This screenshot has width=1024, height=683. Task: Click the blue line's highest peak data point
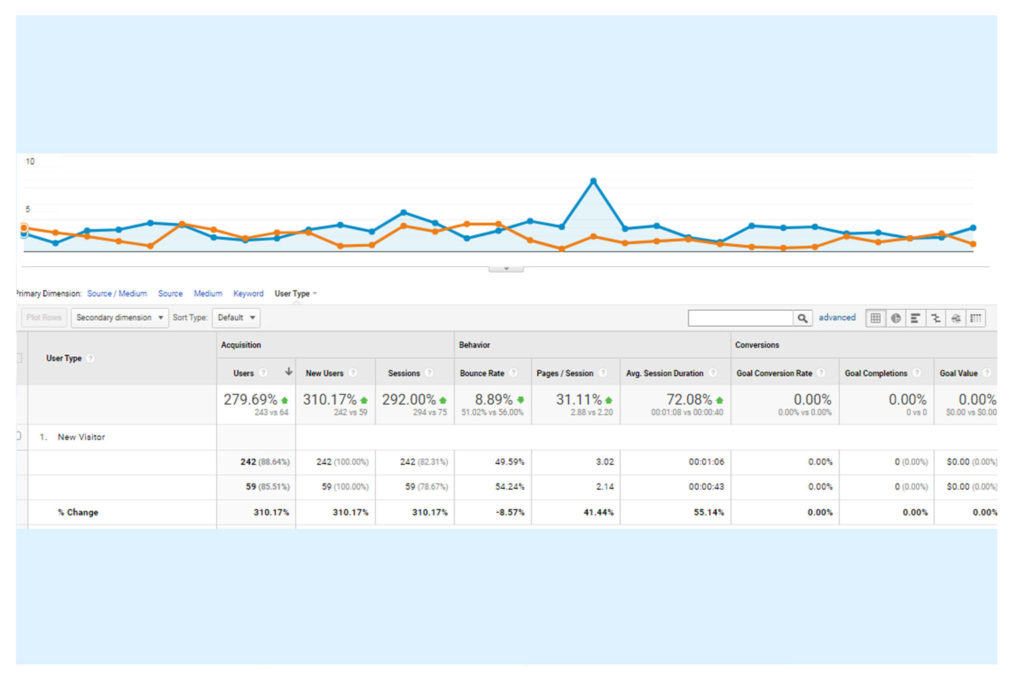[x=593, y=181]
